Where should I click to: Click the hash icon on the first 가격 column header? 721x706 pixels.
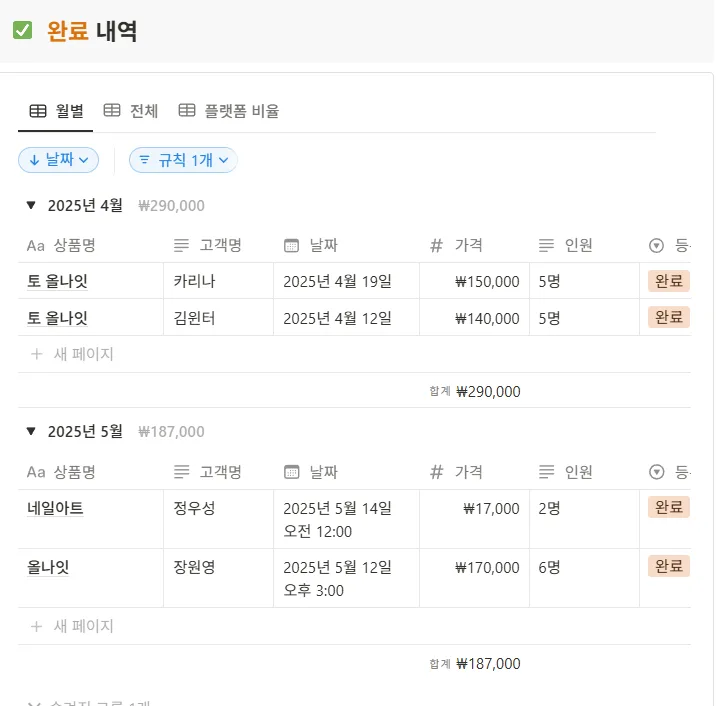(x=436, y=245)
